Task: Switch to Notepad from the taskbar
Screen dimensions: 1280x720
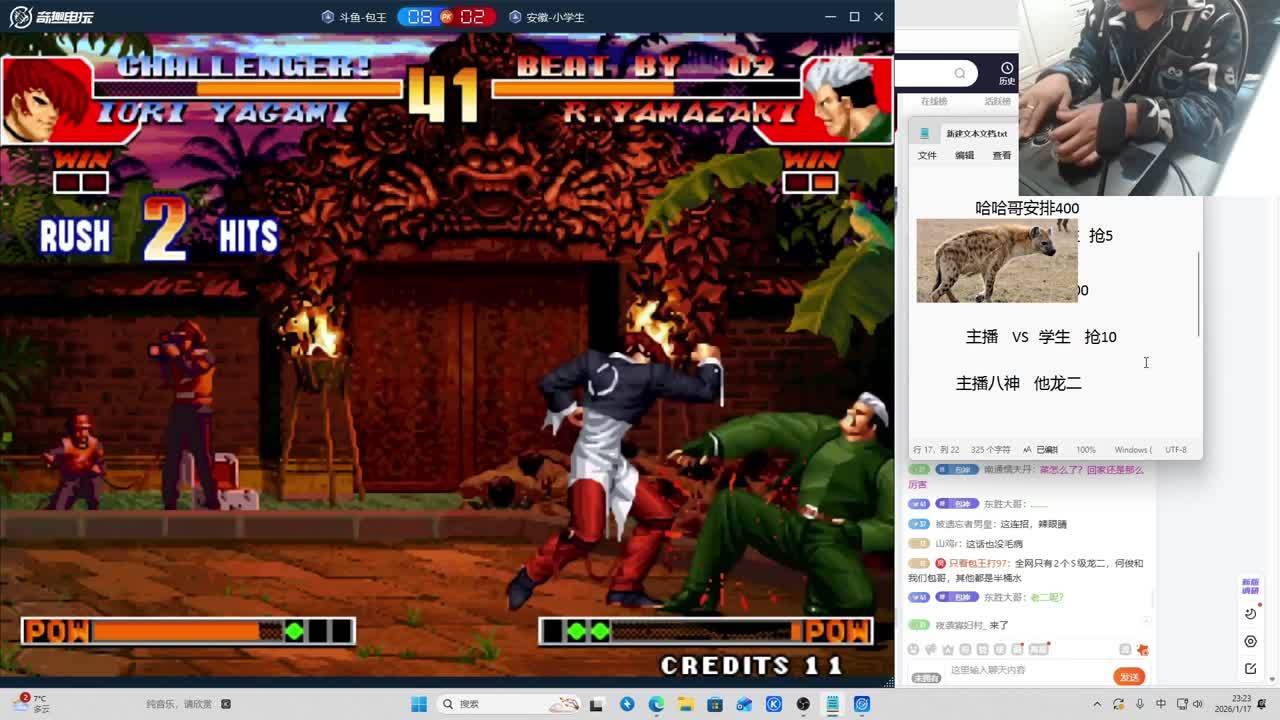Action: click(x=832, y=704)
